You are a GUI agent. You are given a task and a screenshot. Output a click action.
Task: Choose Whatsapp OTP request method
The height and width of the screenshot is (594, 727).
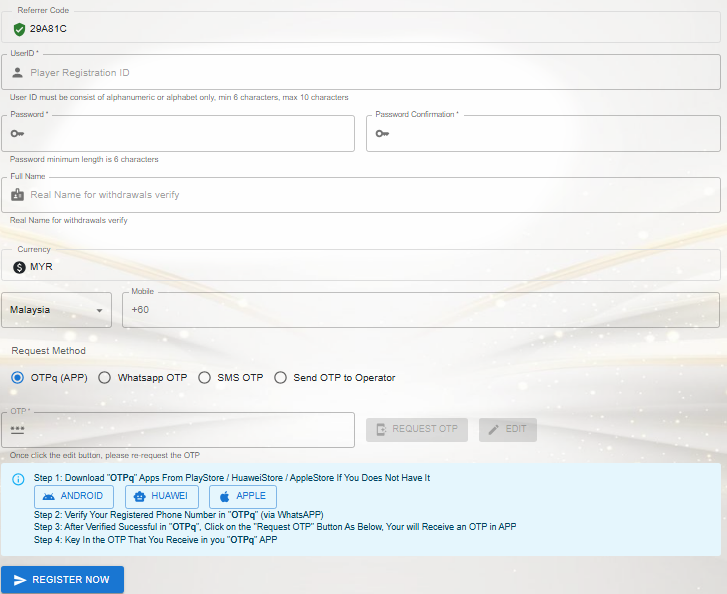104,378
